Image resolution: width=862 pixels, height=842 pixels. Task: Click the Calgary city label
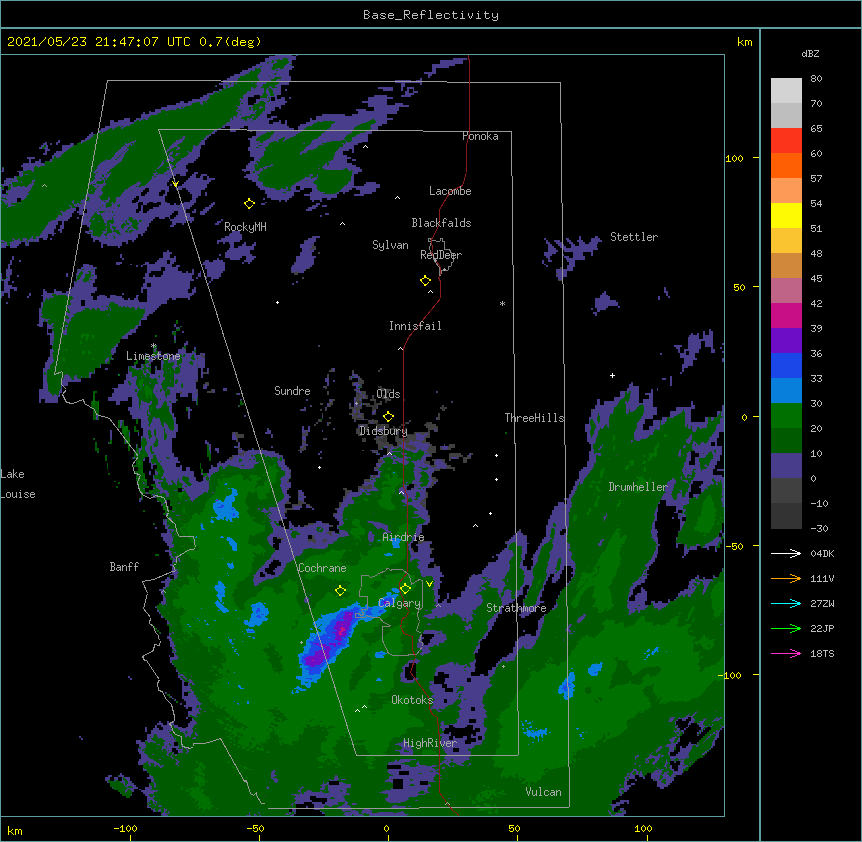[400, 603]
